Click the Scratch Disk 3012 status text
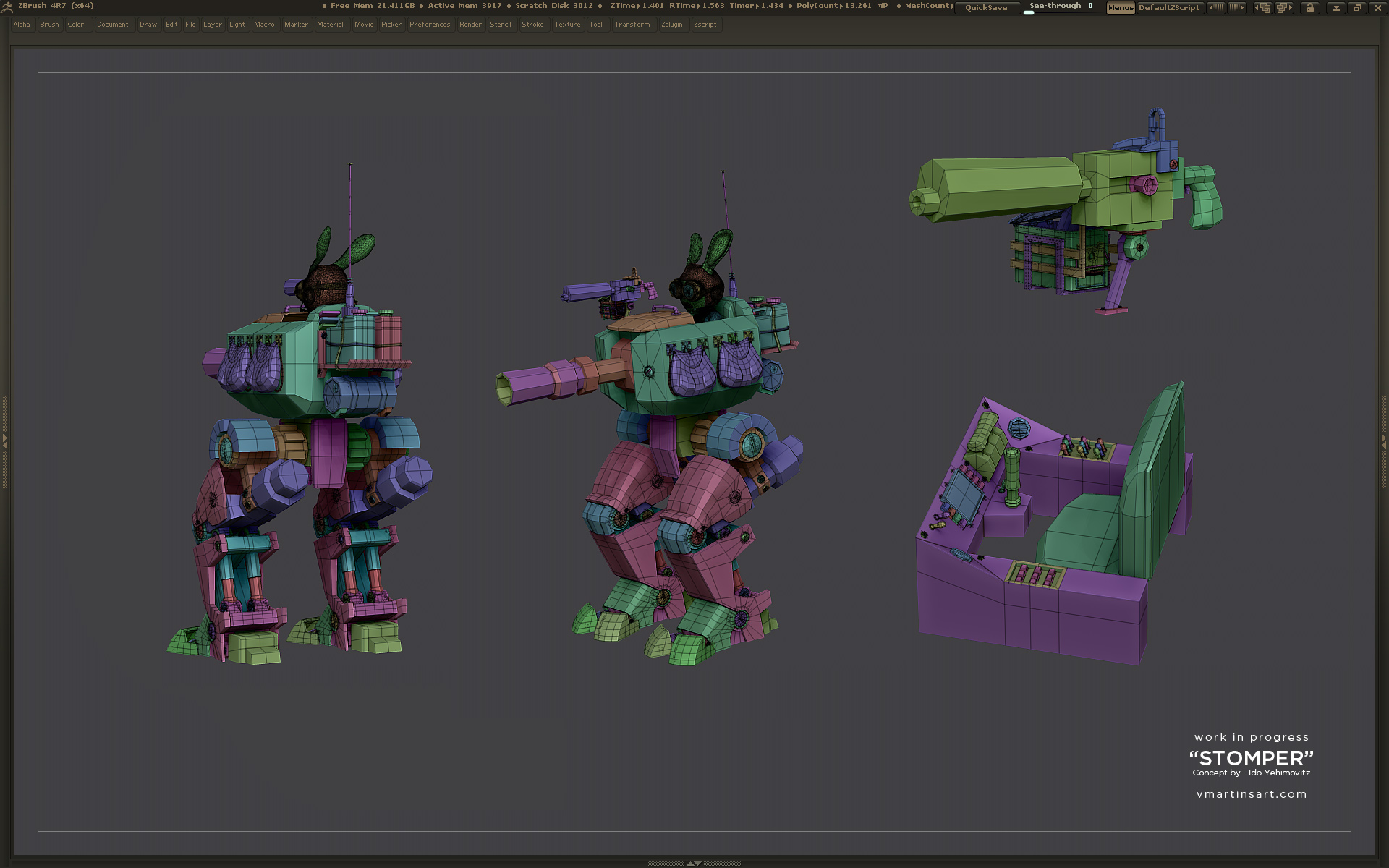The width and height of the screenshot is (1389, 868). (554, 6)
